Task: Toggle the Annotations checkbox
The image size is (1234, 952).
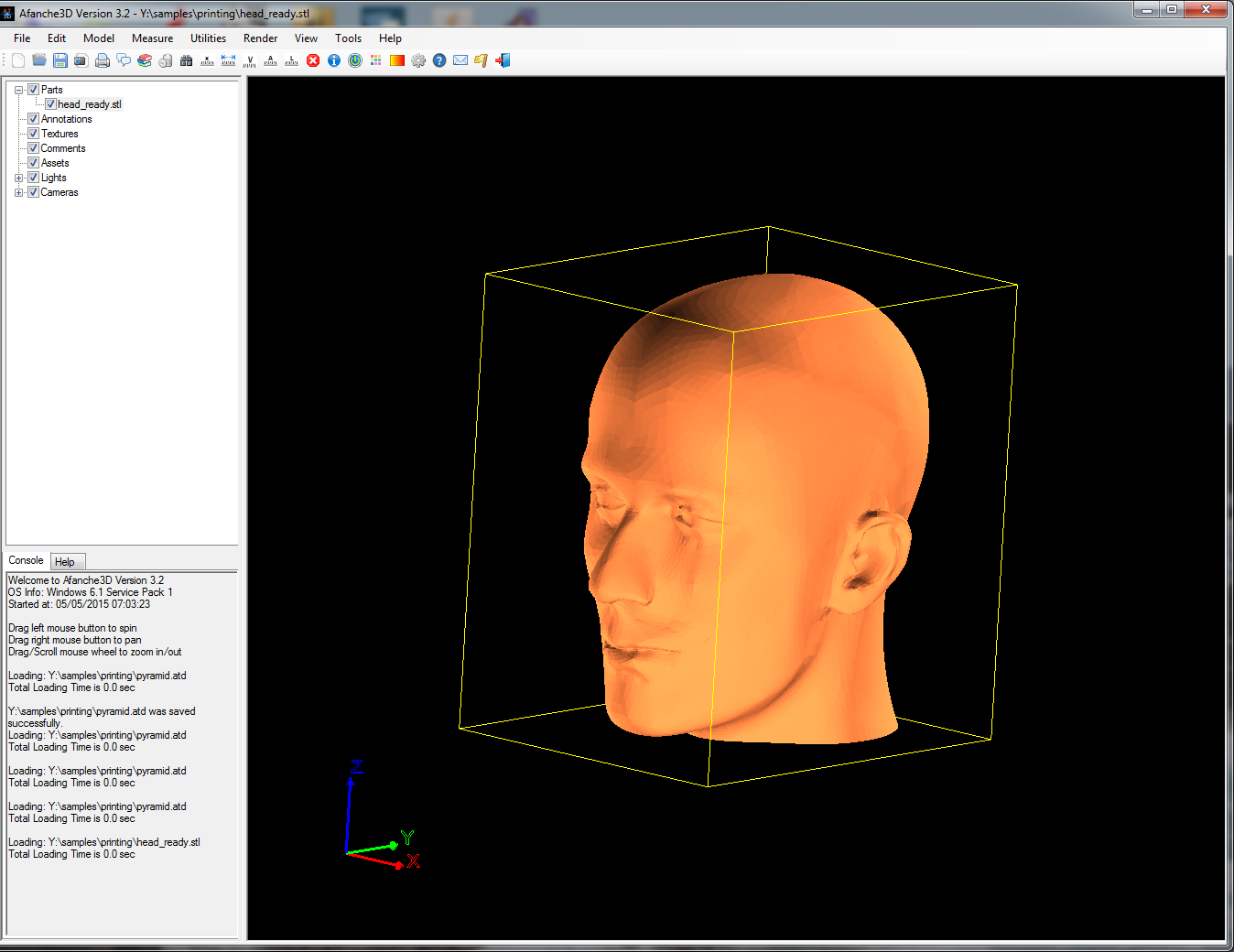Action: point(34,119)
